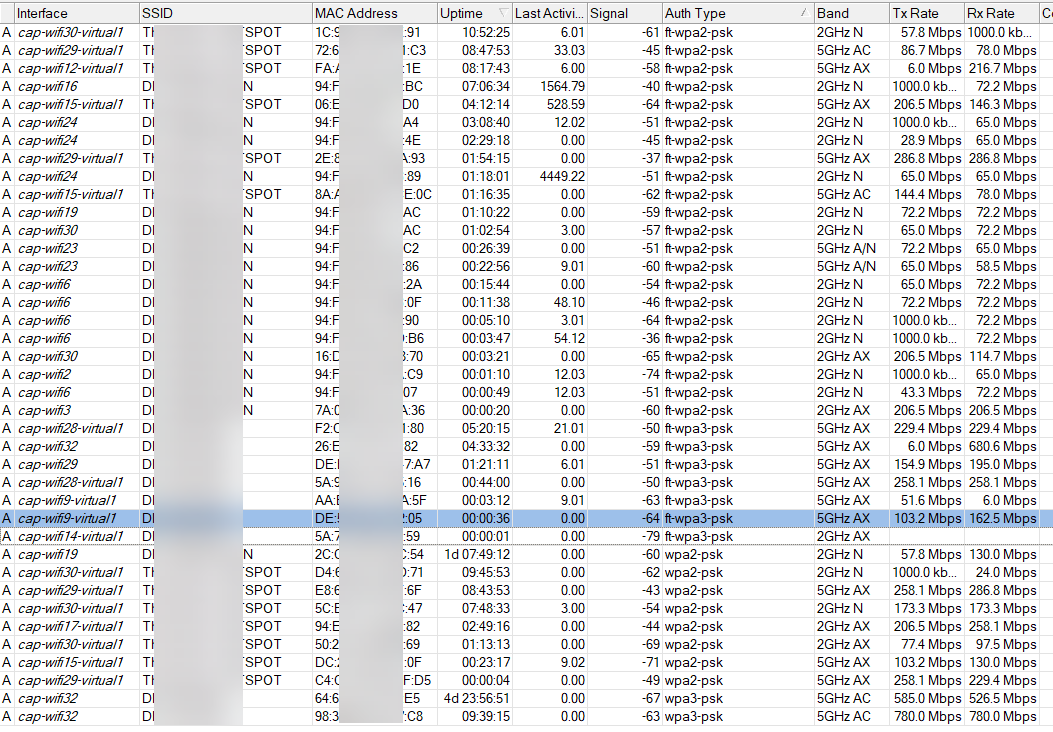The width and height of the screenshot is (1053, 732).
Task: Click the Tx Rate value 585.0 Mbps
Action: coord(927,698)
